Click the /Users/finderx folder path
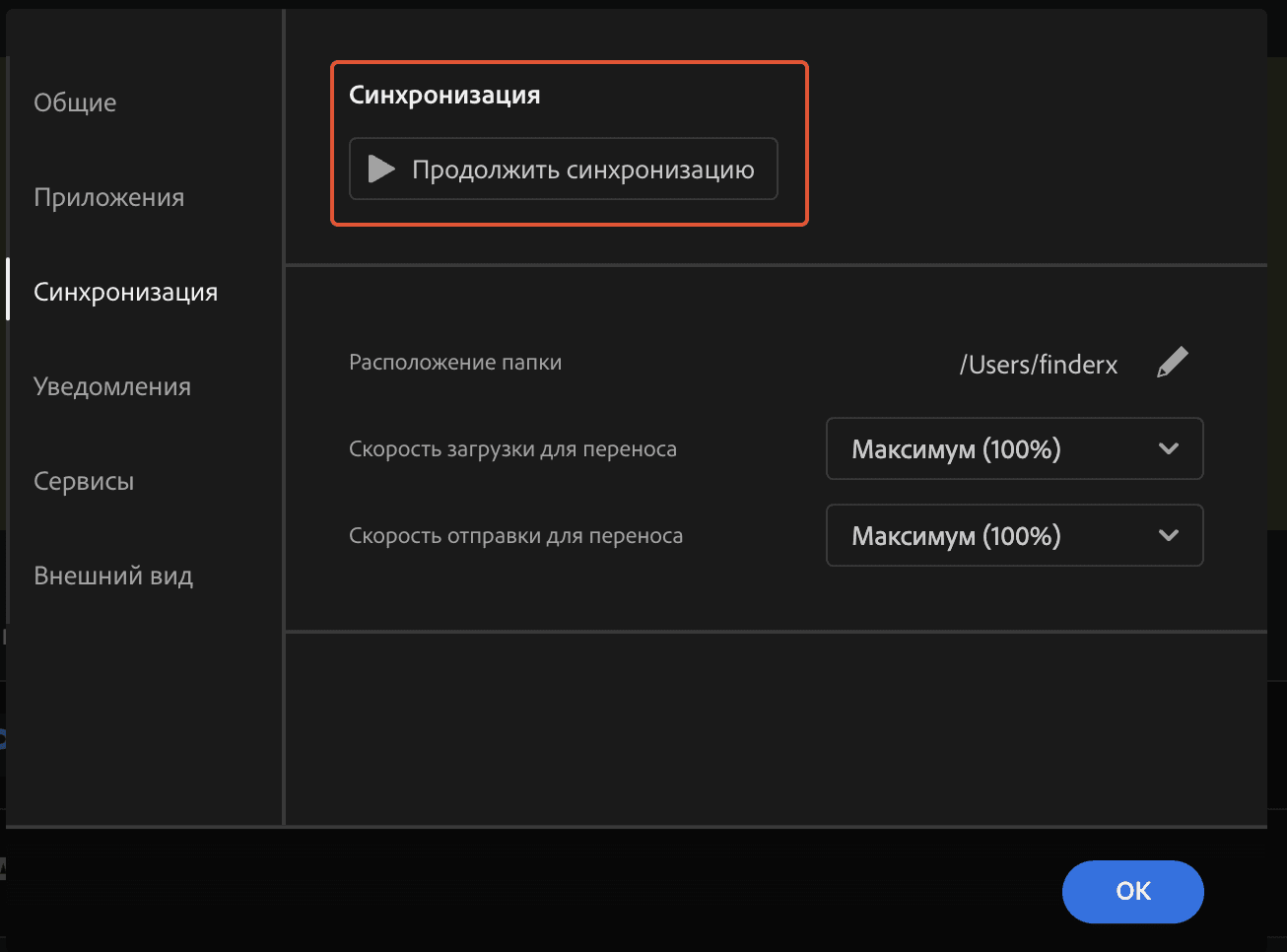The width and height of the screenshot is (1287, 952). point(1038,365)
